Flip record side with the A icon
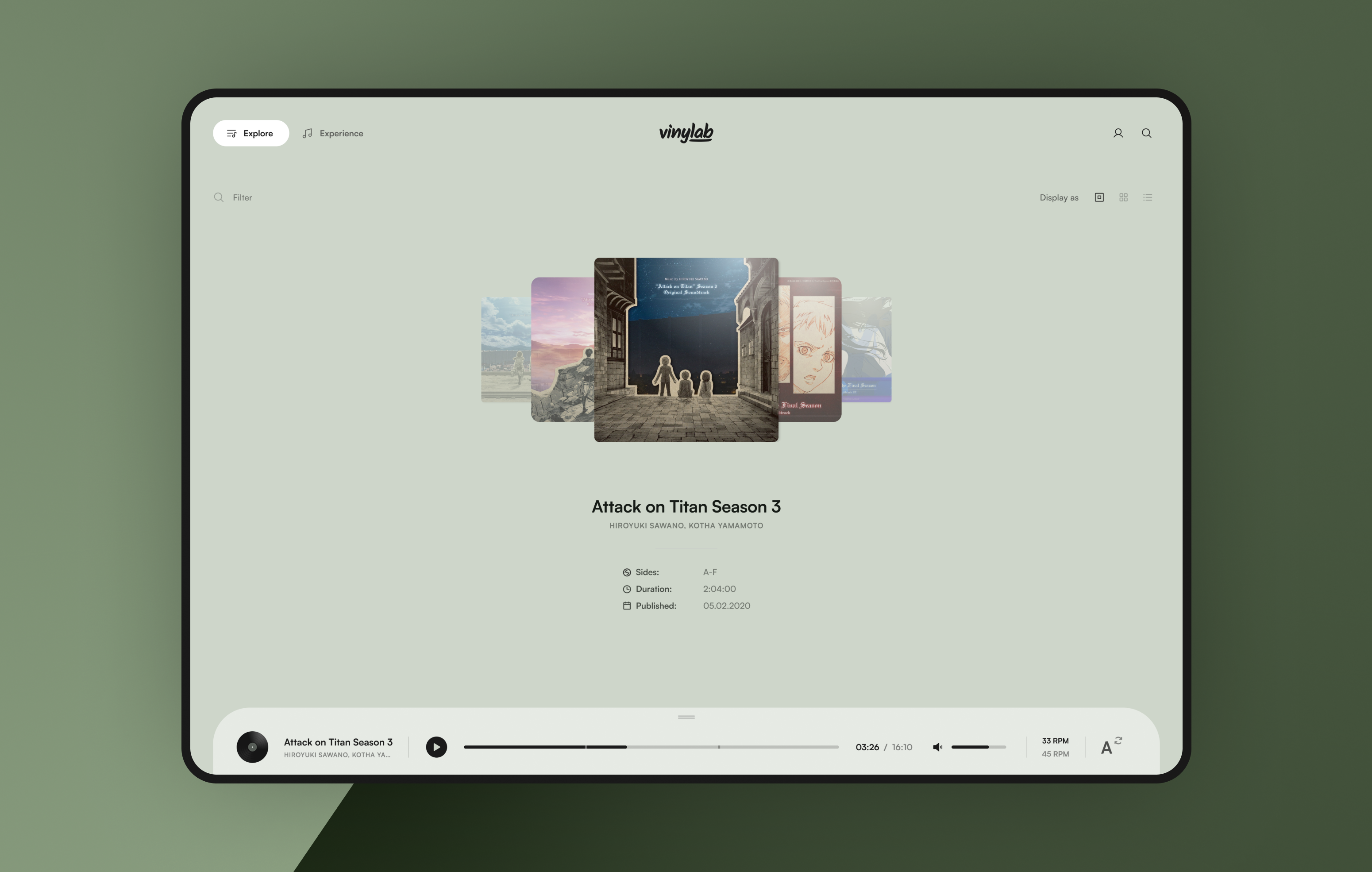 (1111, 746)
